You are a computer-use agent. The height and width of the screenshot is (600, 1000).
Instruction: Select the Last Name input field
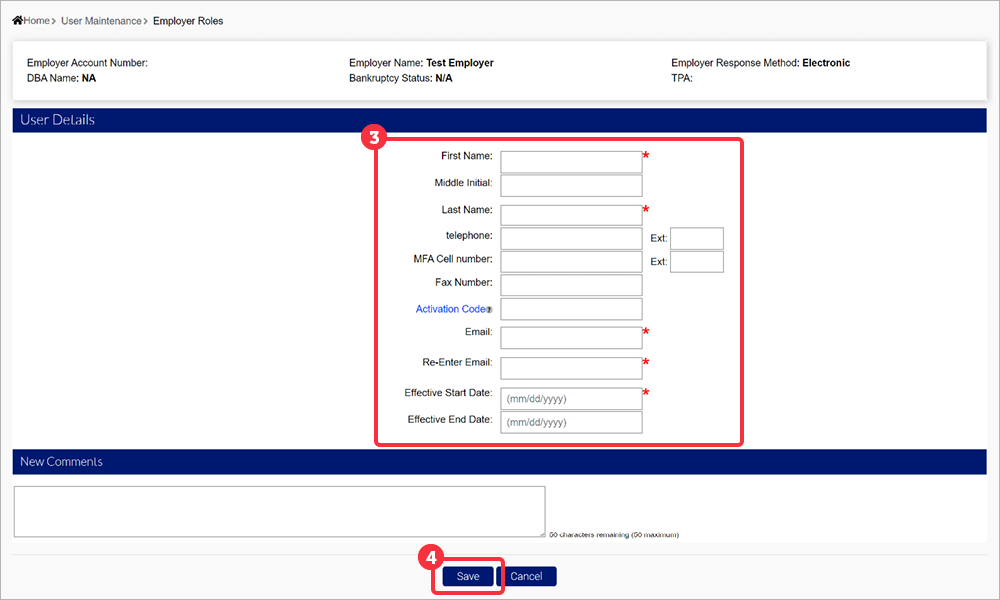(570, 215)
